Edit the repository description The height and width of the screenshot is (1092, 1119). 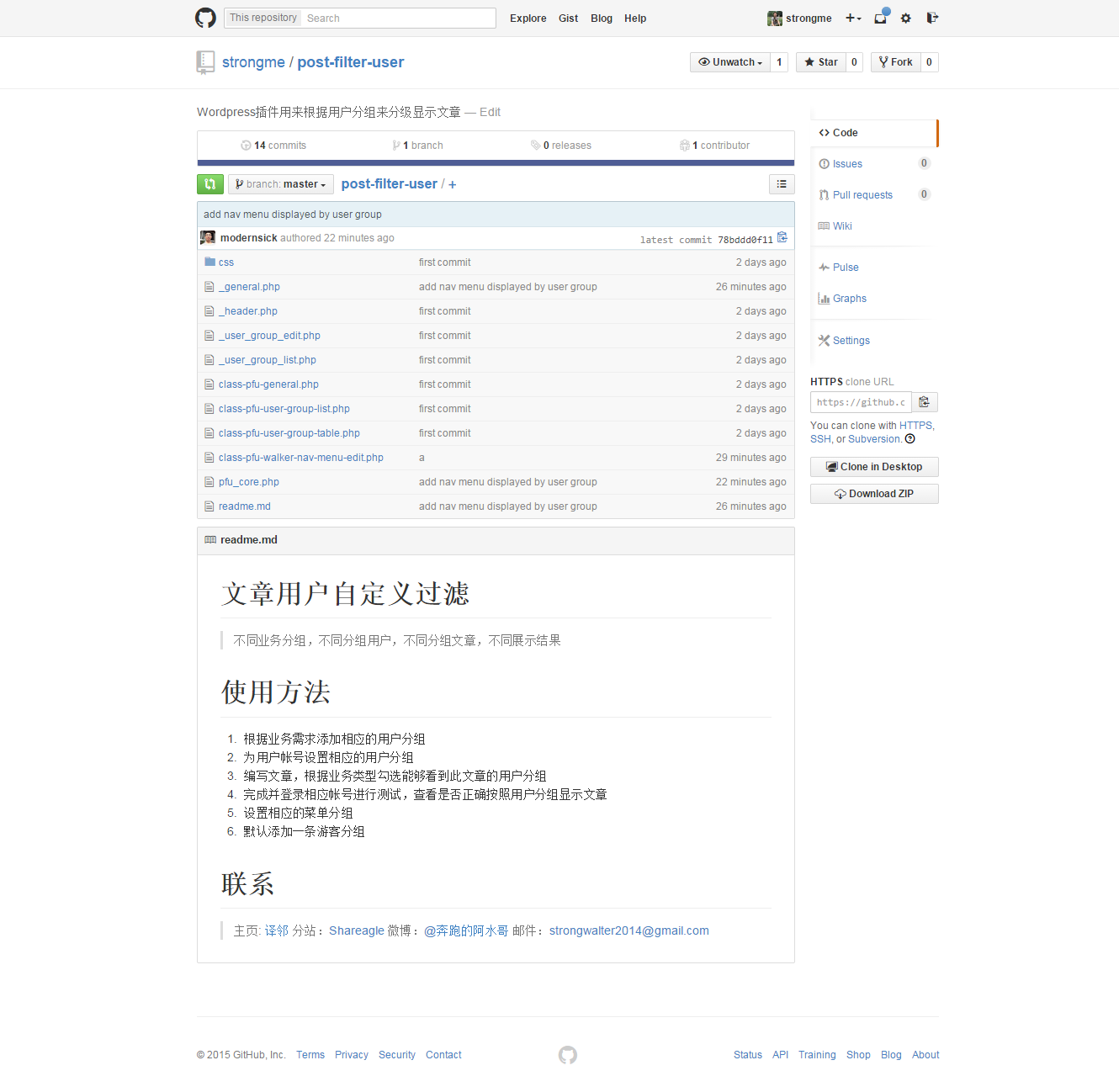[490, 112]
